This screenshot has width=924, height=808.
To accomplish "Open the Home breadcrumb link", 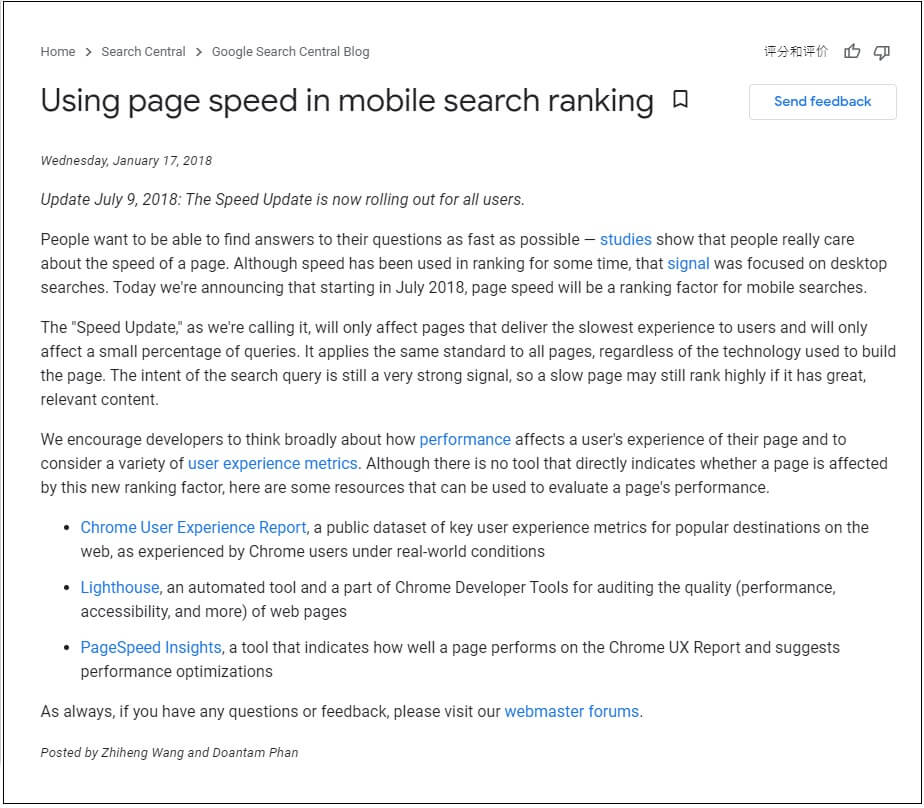I will point(57,51).
